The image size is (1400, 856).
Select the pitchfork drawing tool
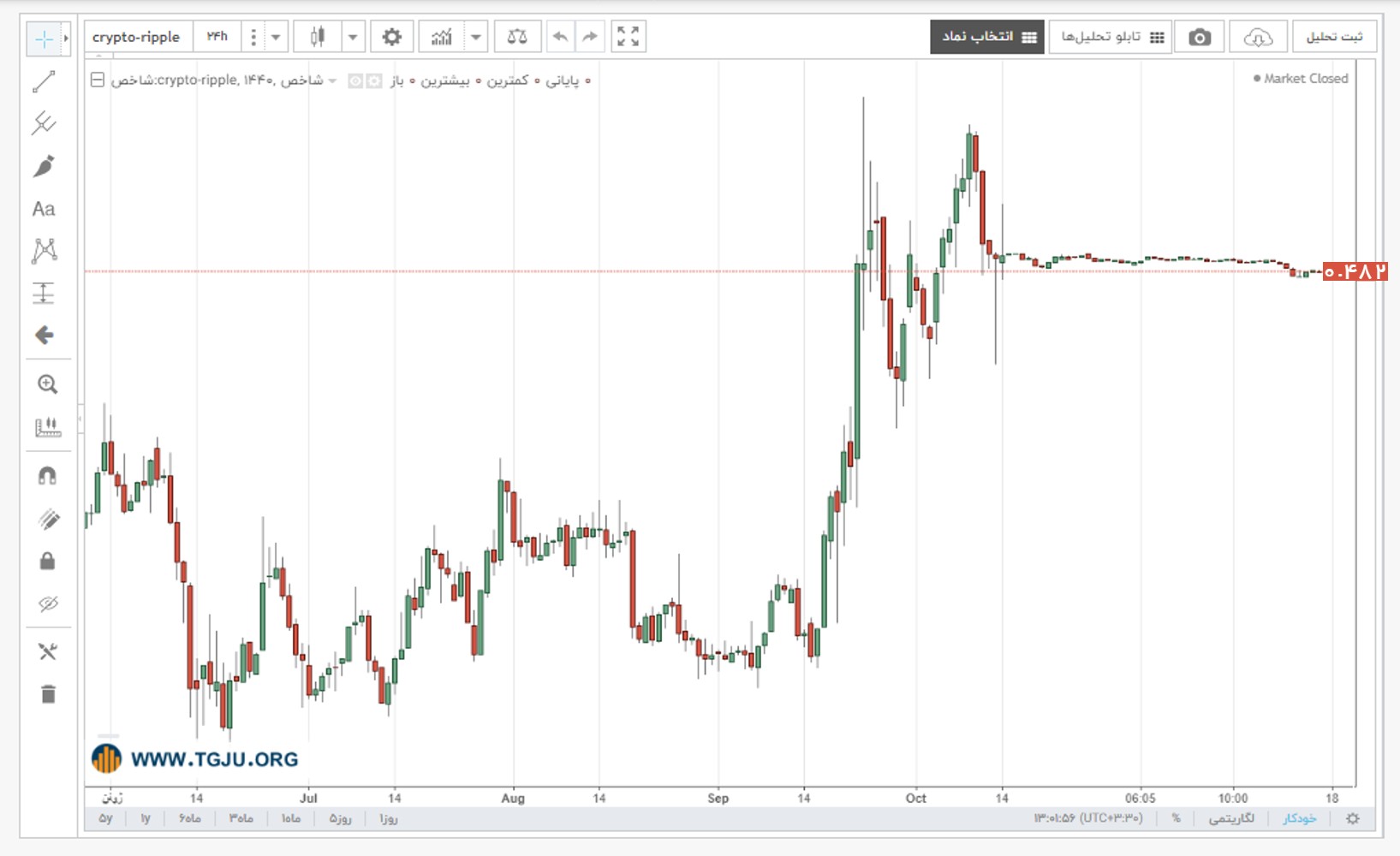pos(44,124)
